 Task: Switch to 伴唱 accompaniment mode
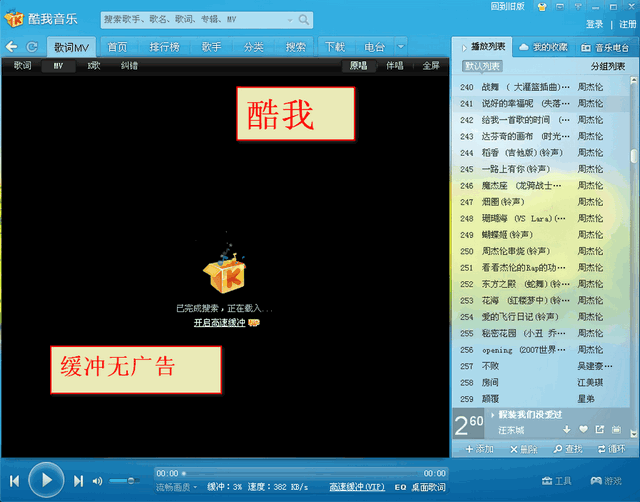[x=395, y=66]
